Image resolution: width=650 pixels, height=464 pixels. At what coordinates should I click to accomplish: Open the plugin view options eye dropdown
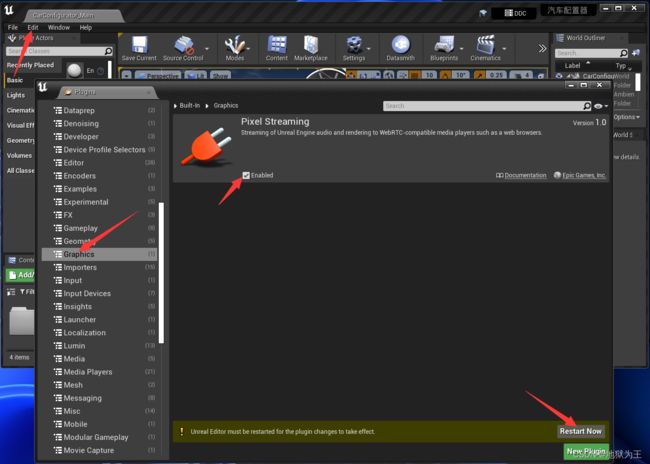601,106
